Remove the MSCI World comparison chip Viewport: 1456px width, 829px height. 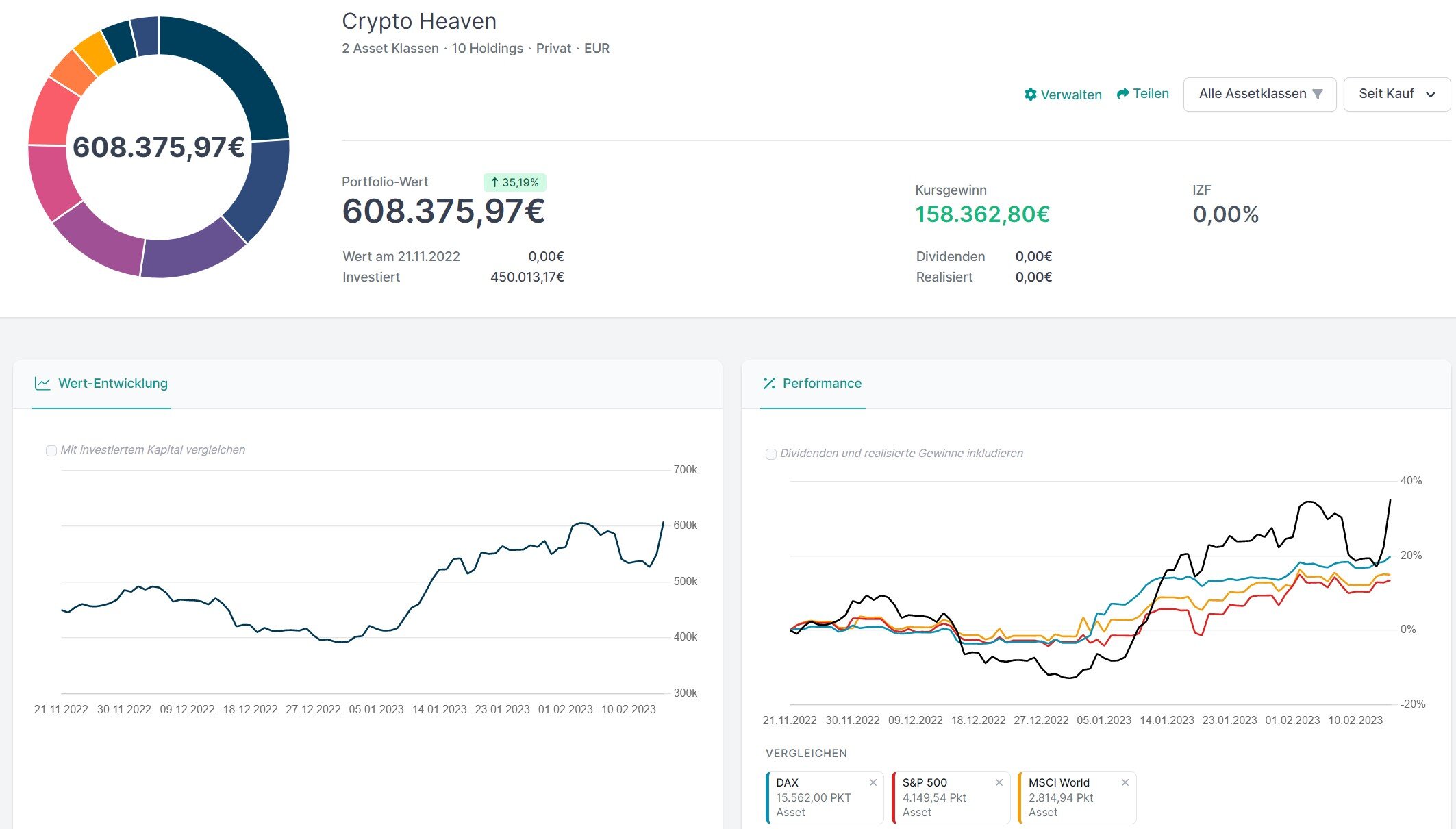[1125, 782]
